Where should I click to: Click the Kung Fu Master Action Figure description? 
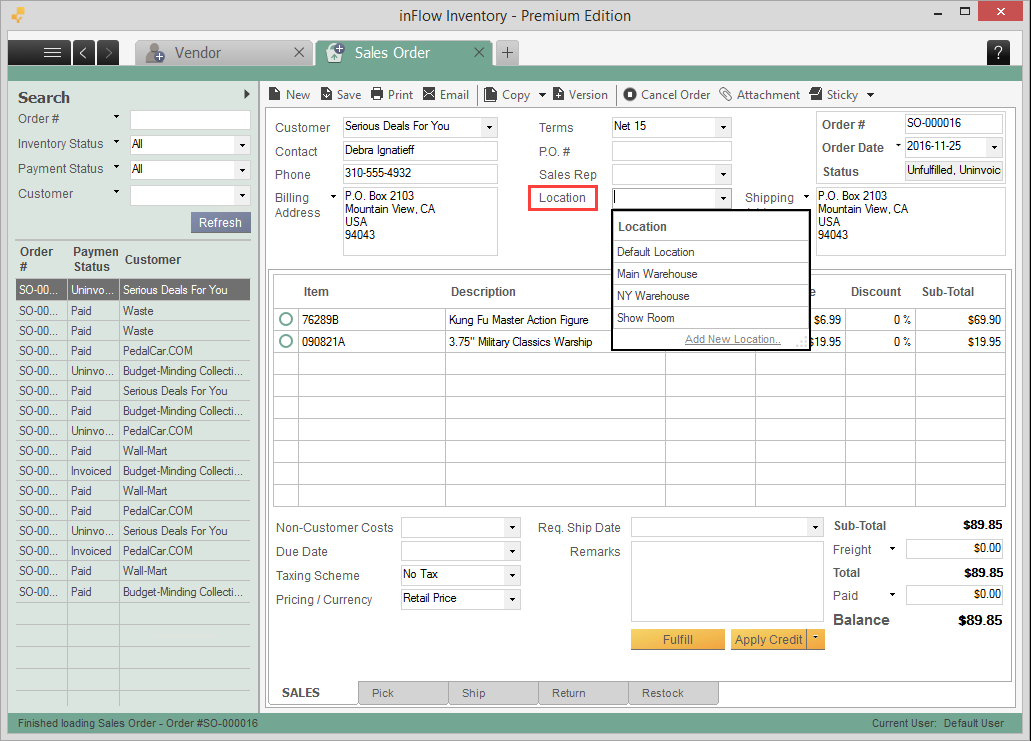pos(518,320)
